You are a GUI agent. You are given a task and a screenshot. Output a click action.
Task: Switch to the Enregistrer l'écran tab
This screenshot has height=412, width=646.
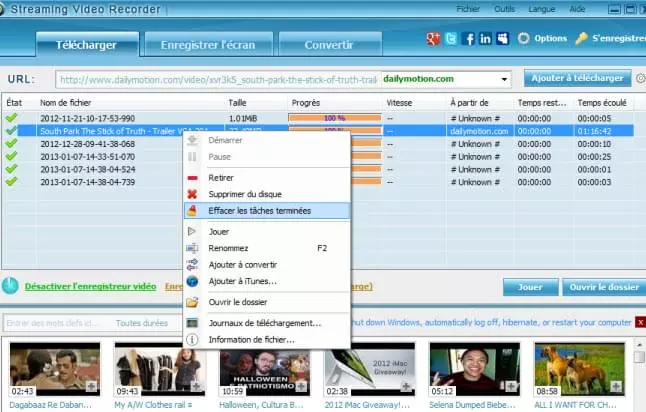(208, 44)
